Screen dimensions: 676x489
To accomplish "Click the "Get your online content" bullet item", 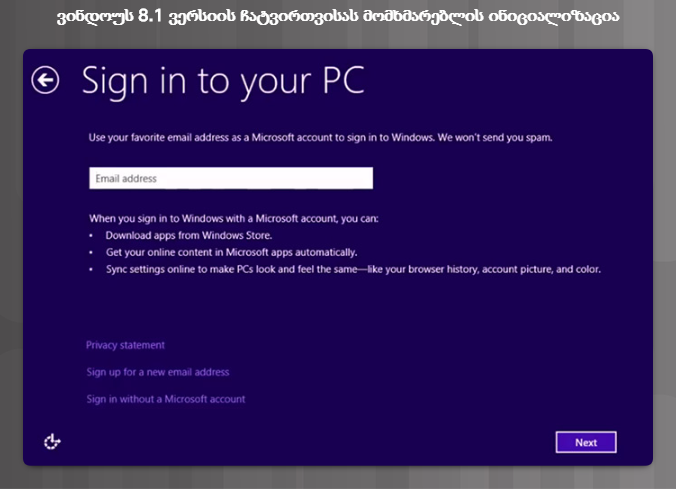I will pos(230,252).
